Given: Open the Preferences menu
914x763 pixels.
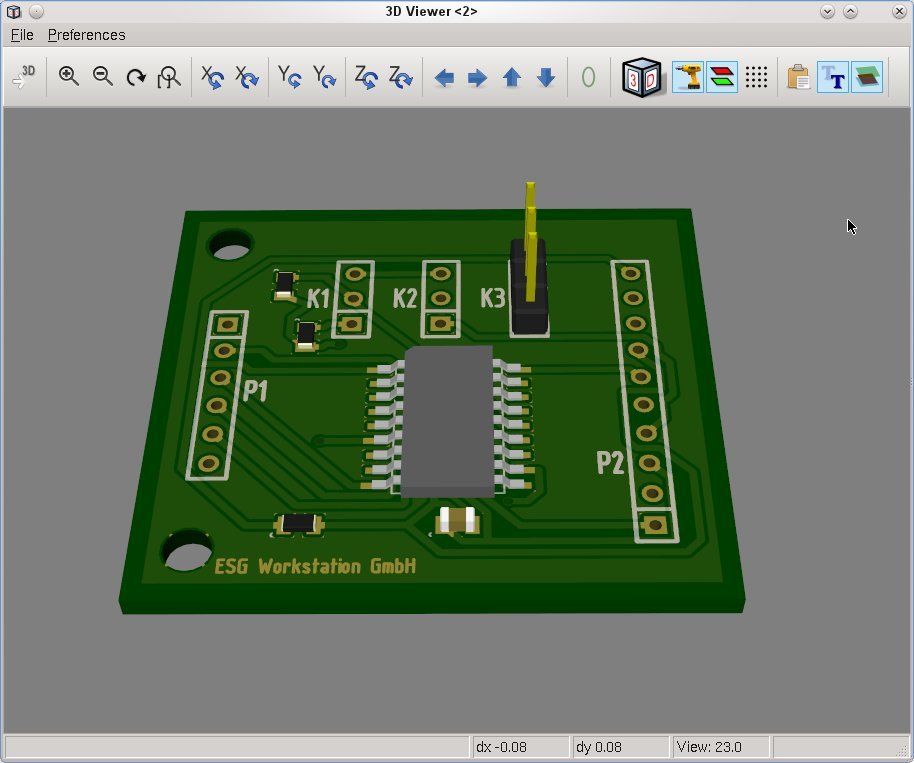Looking at the screenshot, I should [x=86, y=35].
